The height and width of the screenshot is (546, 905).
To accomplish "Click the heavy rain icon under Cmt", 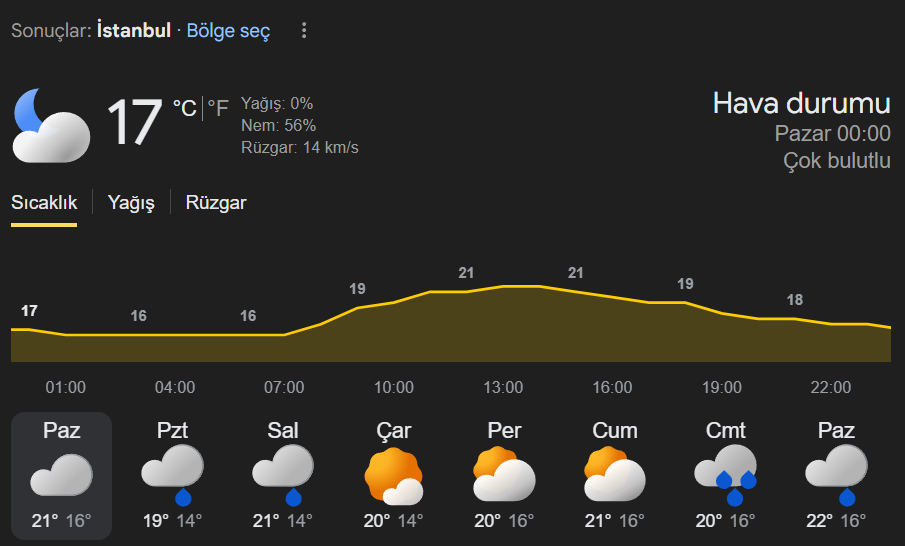I will pos(726,475).
